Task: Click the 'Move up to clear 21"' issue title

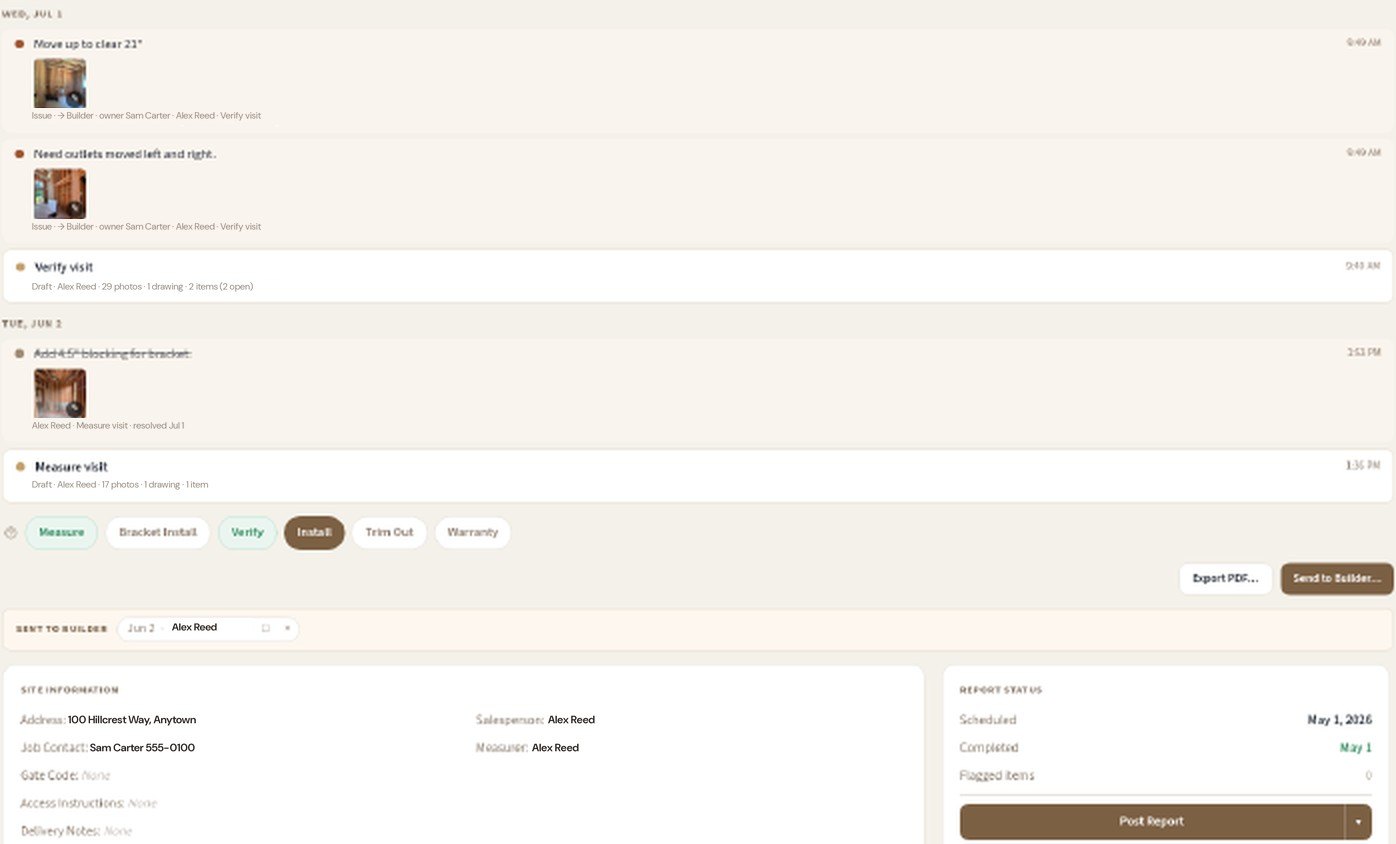Action: [88, 44]
